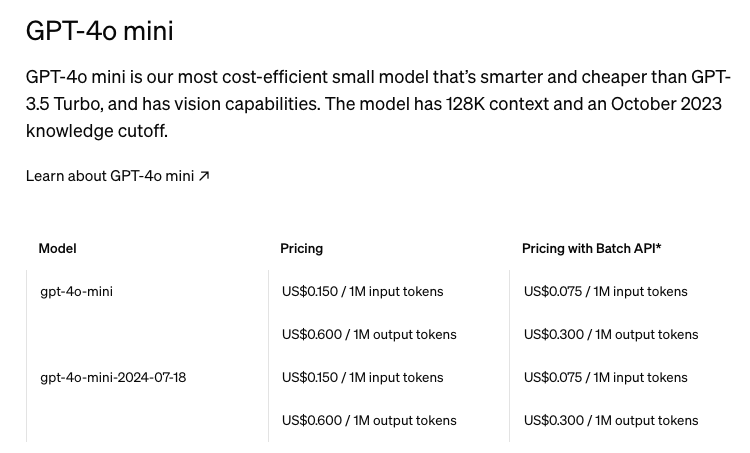Select the gpt-4o-mini model name cell
Viewport: 750px width, 453px height.
pos(76,291)
